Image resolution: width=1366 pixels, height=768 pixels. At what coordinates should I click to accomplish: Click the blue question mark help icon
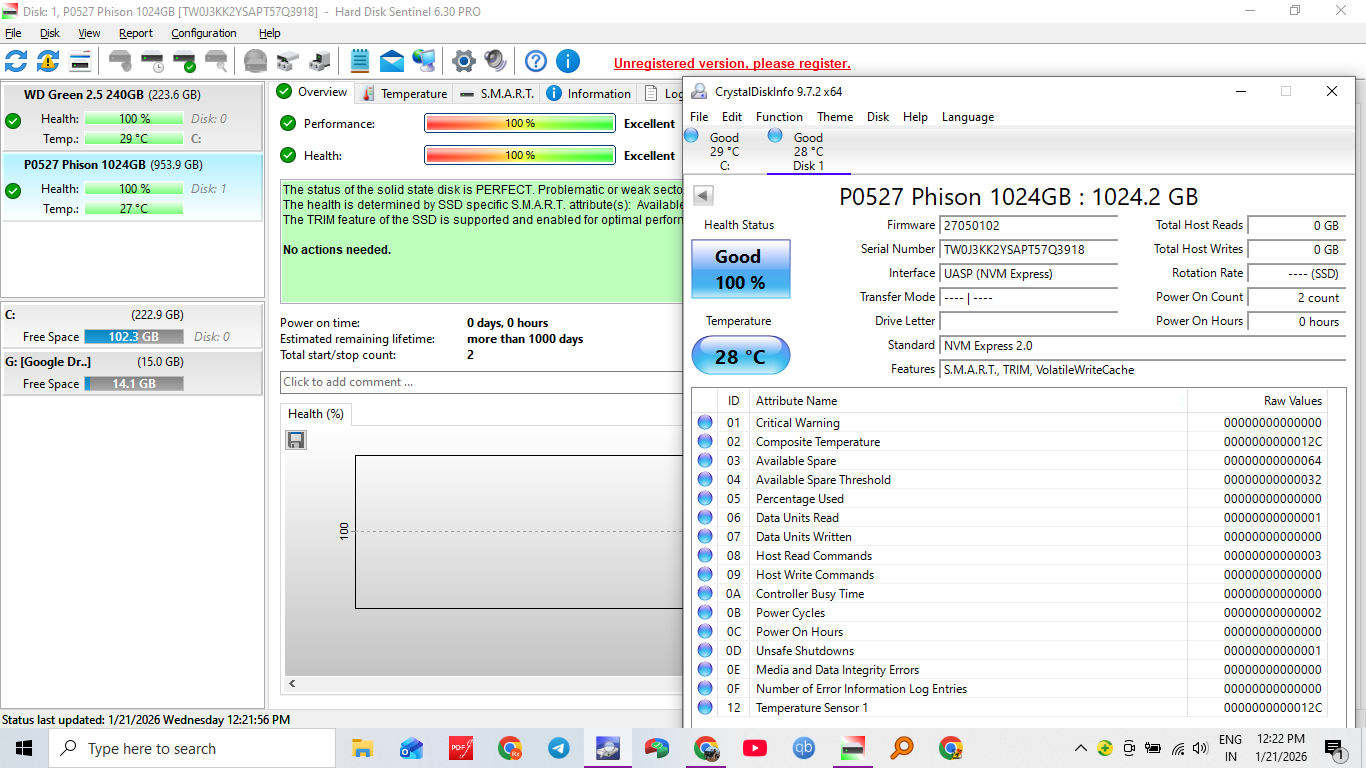point(536,61)
